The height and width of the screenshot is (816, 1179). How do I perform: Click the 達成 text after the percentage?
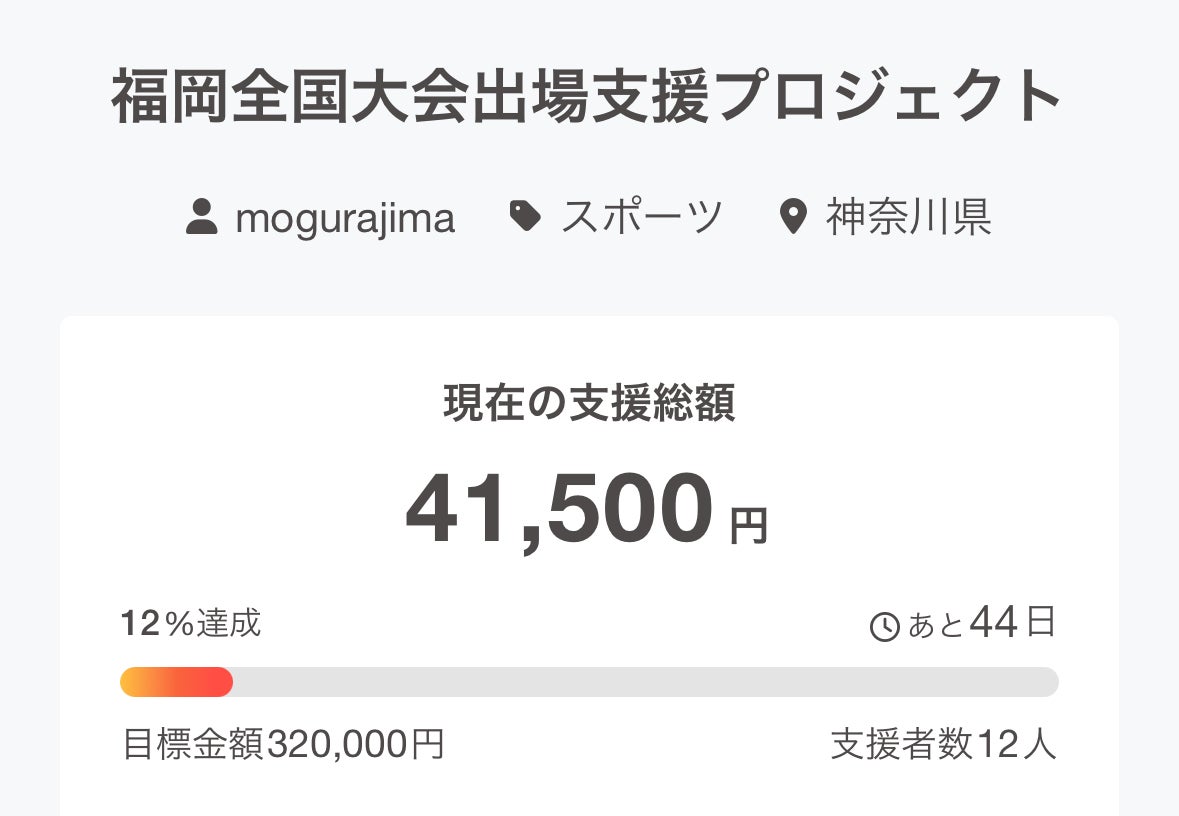(229, 624)
